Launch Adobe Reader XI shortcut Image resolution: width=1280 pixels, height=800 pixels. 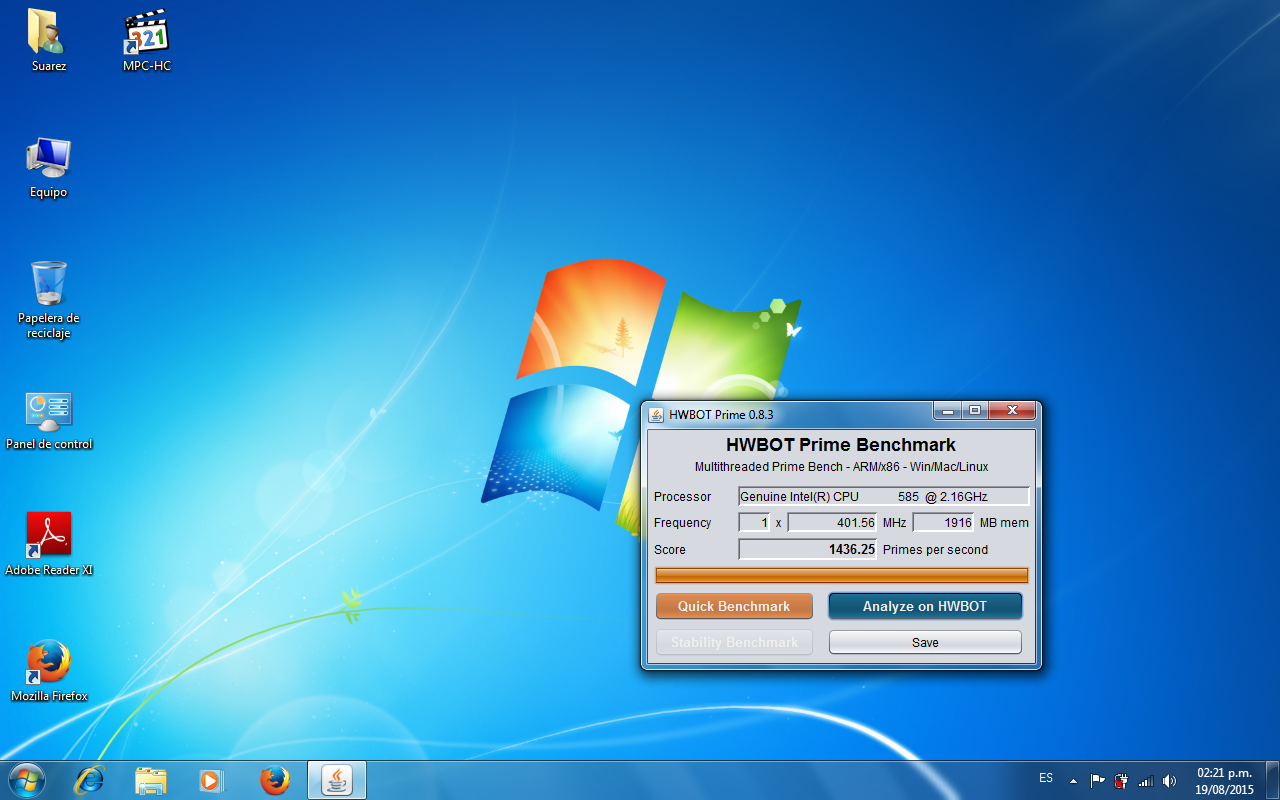tap(48, 544)
